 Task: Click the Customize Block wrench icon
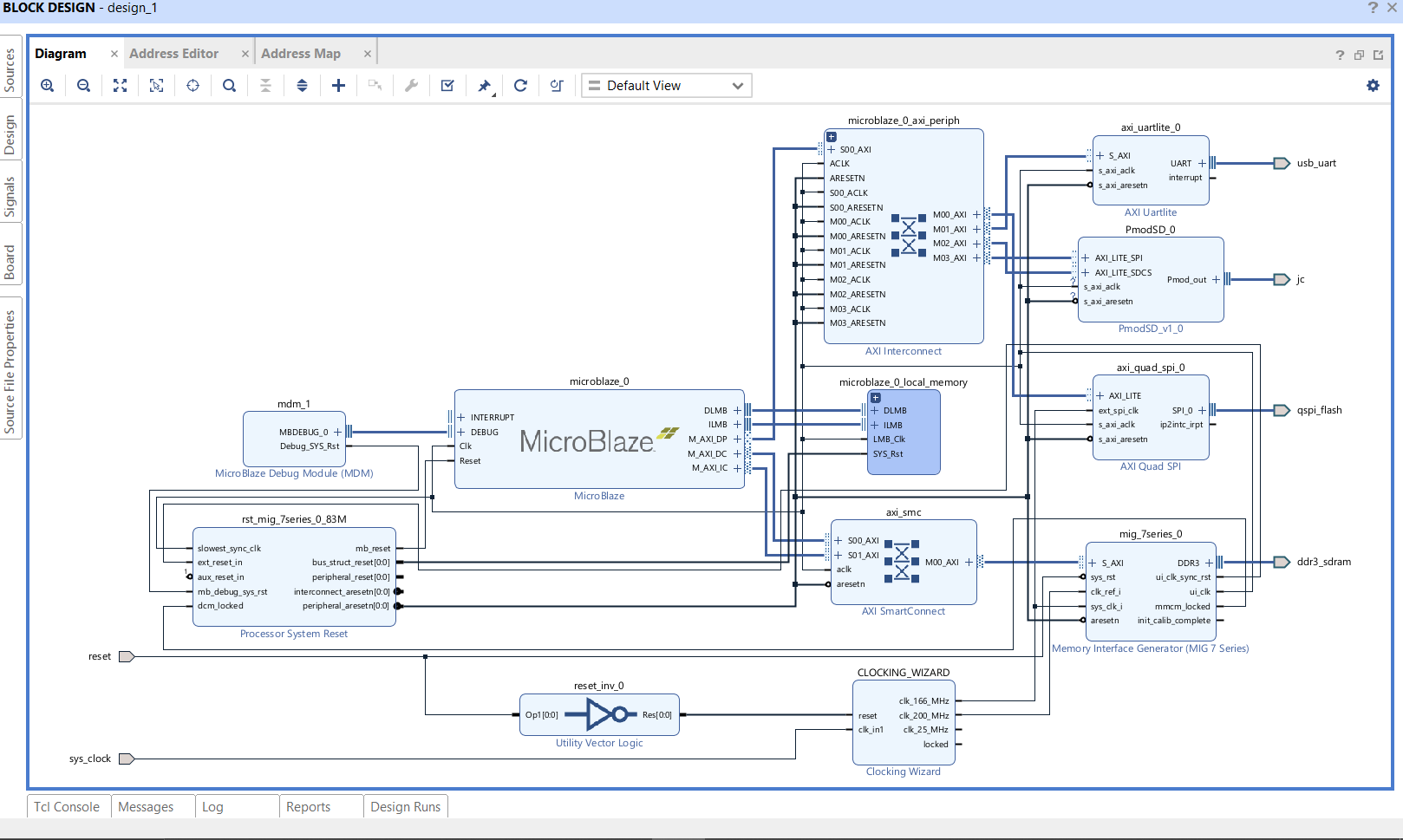412,86
